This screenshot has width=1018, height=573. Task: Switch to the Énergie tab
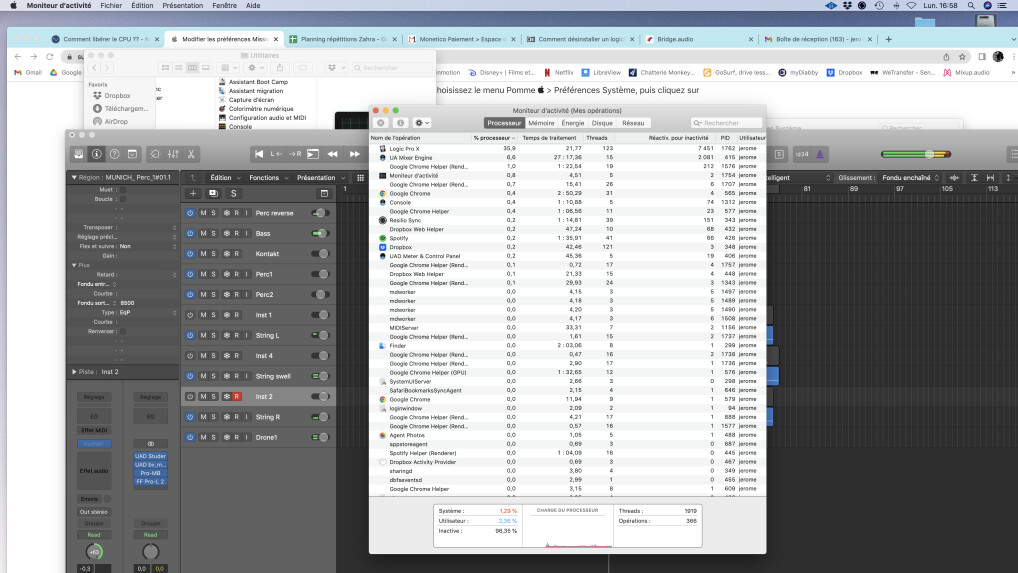point(573,123)
